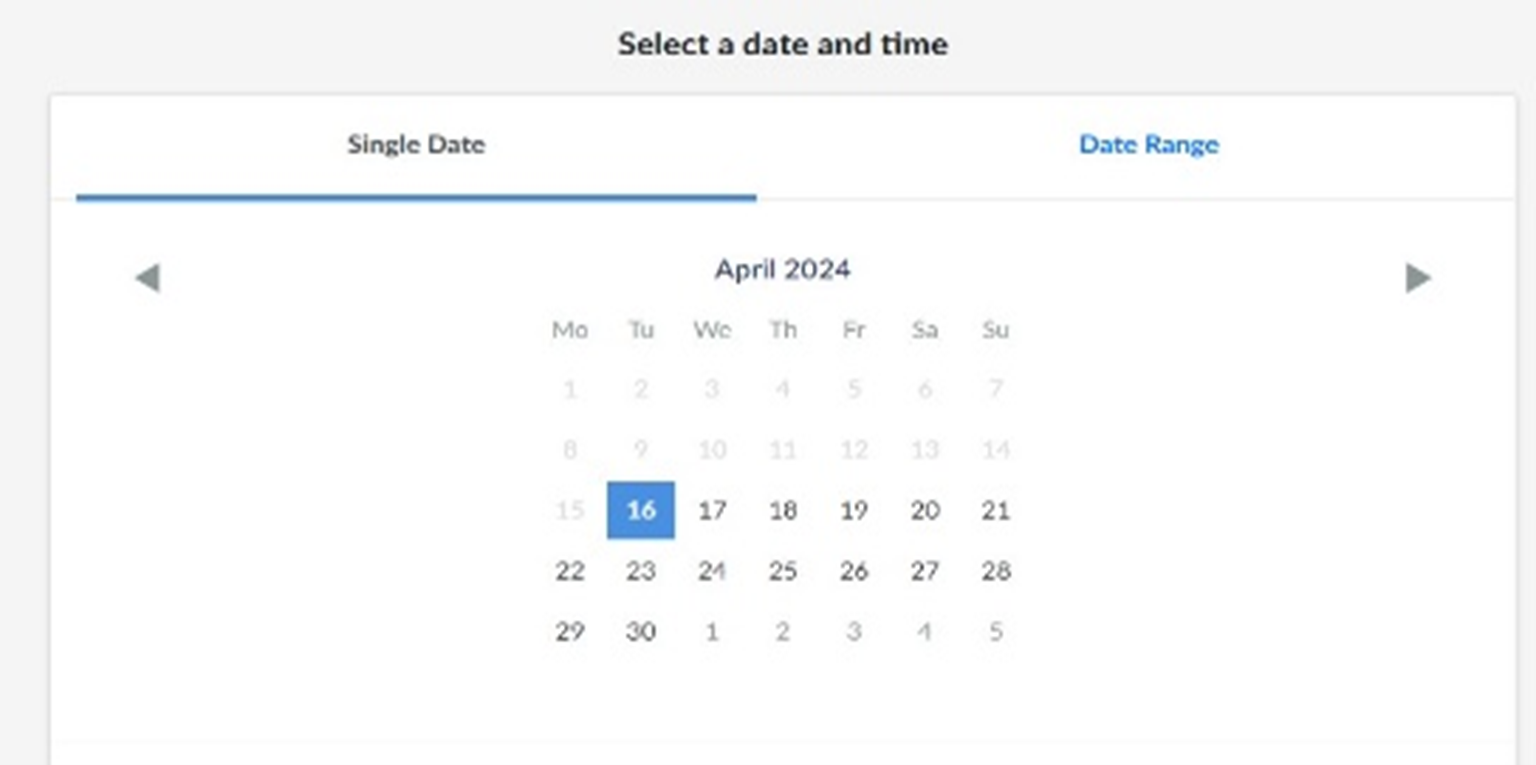Select Wednesday April 24
The image size is (1536, 765).
coord(712,571)
